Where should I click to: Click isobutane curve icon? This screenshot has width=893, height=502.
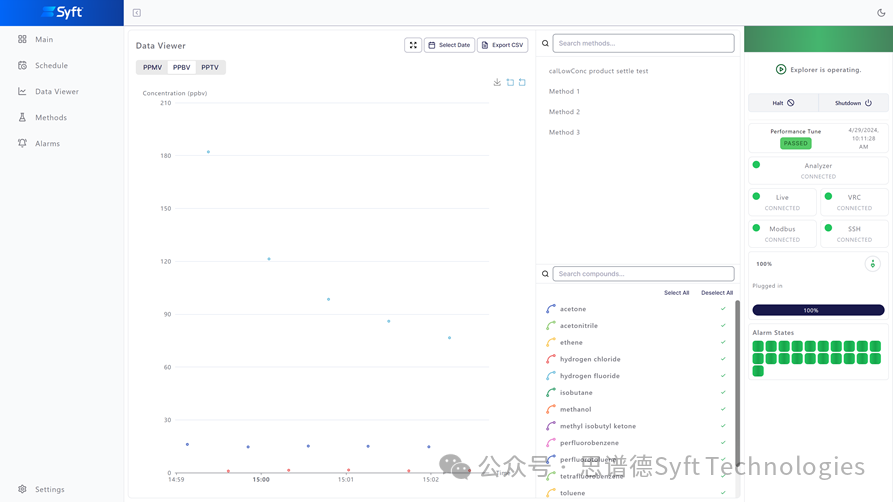tap(551, 393)
